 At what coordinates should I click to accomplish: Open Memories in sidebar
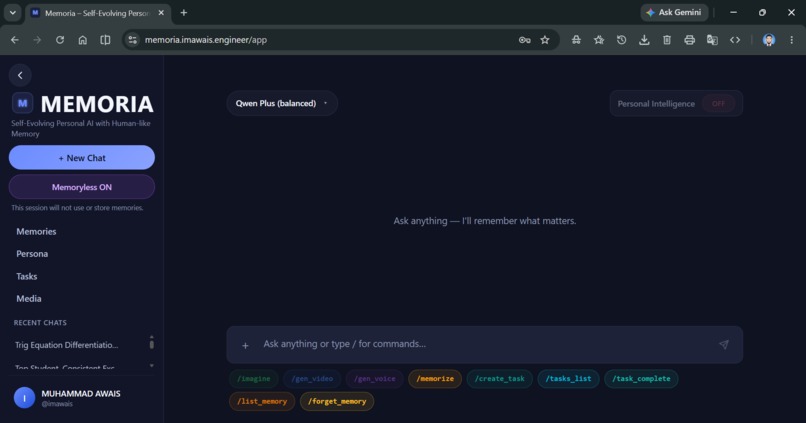(36, 231)
